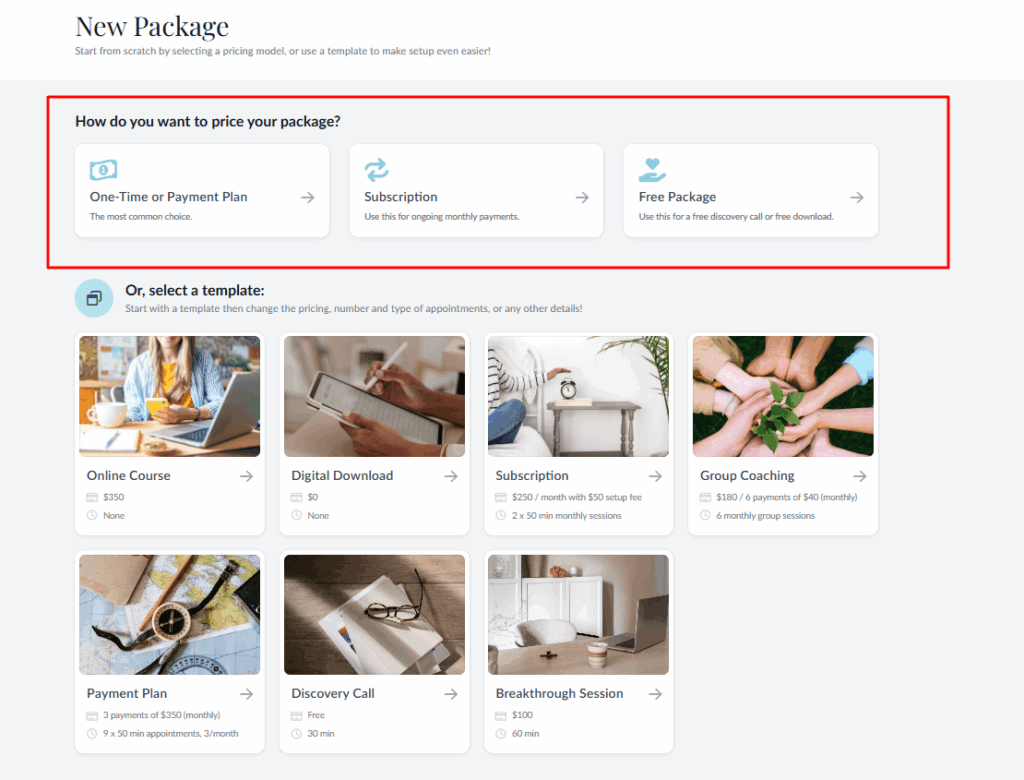Choose the Payment Plan template title
The image size is (1024, 780).
pos(127,694)
